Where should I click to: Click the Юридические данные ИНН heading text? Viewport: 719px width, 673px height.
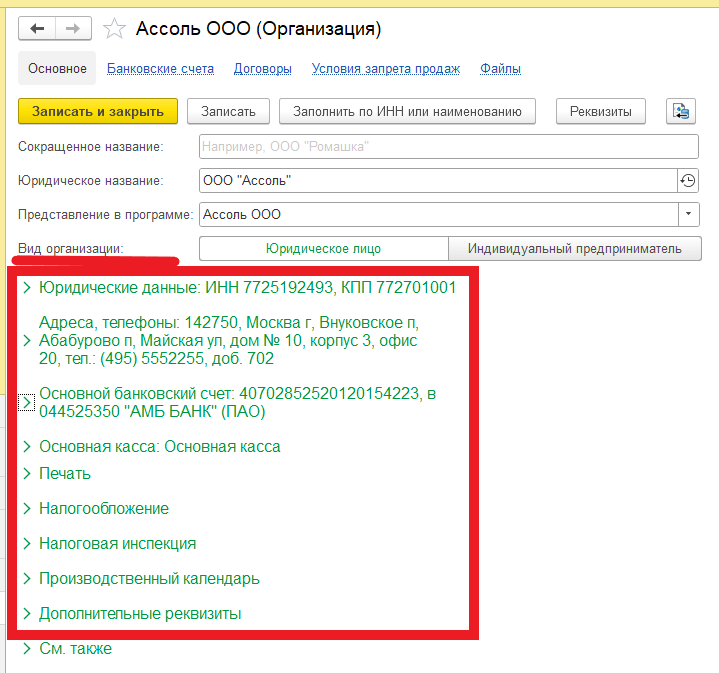click(248, 287)
